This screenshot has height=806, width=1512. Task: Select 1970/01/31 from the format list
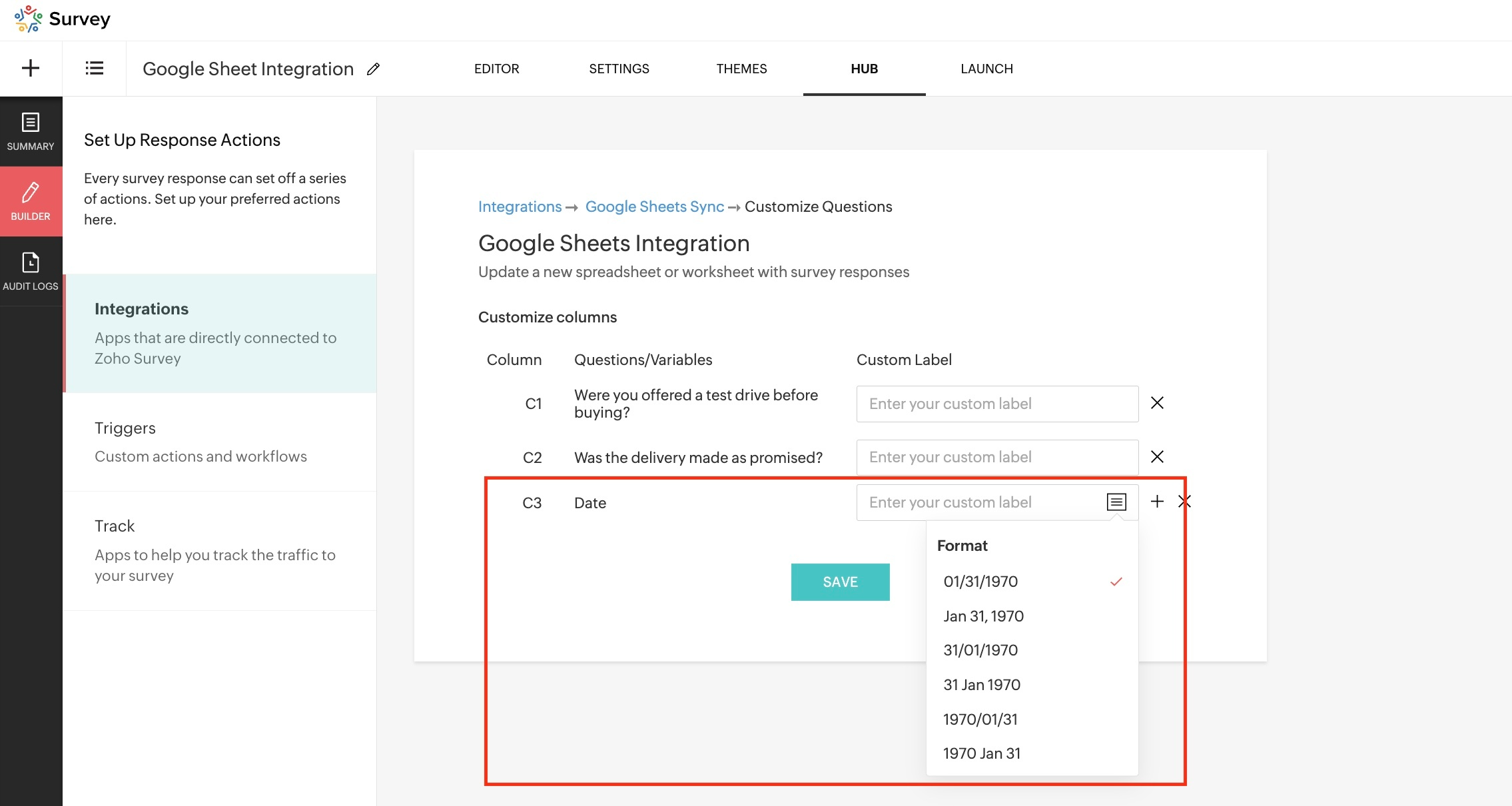coord(980,719)
